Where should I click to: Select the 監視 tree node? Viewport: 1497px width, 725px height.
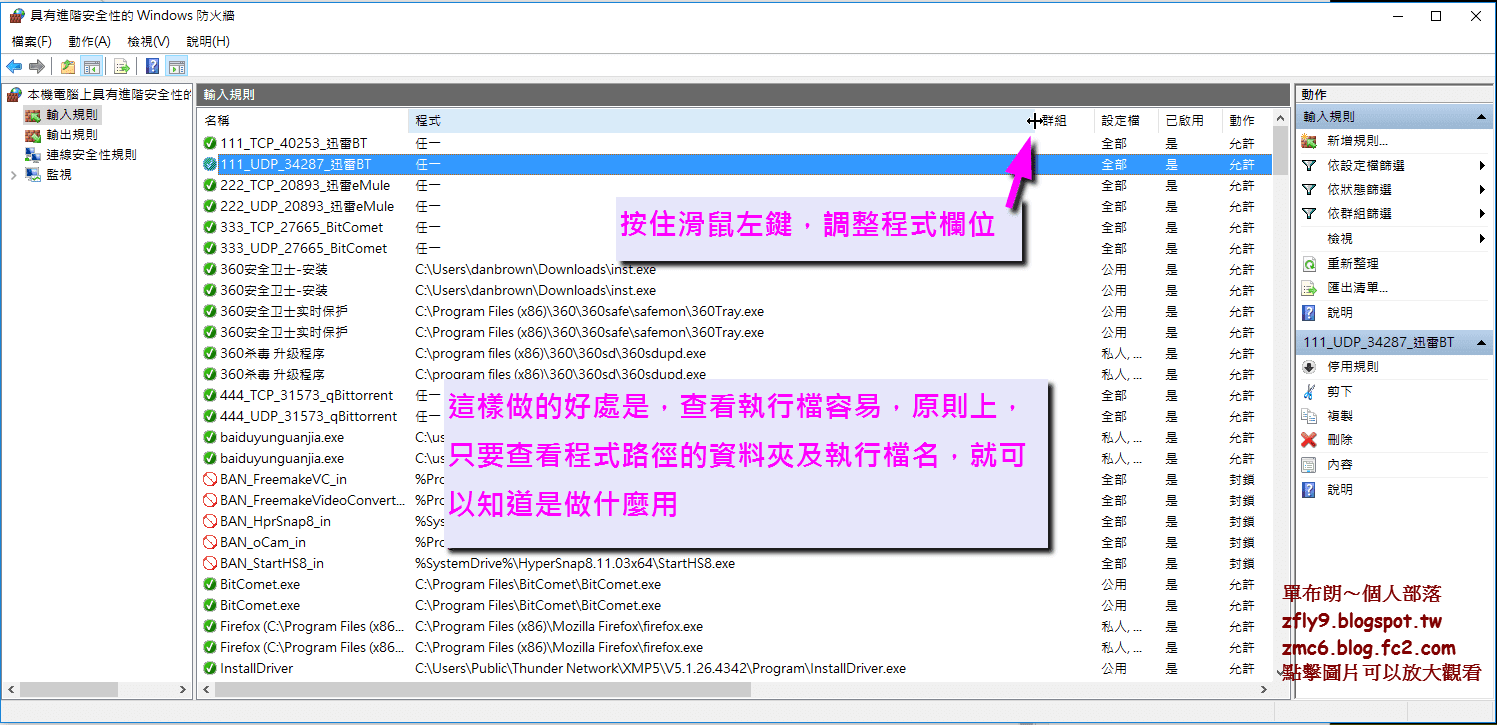click(x=59, y=175)
